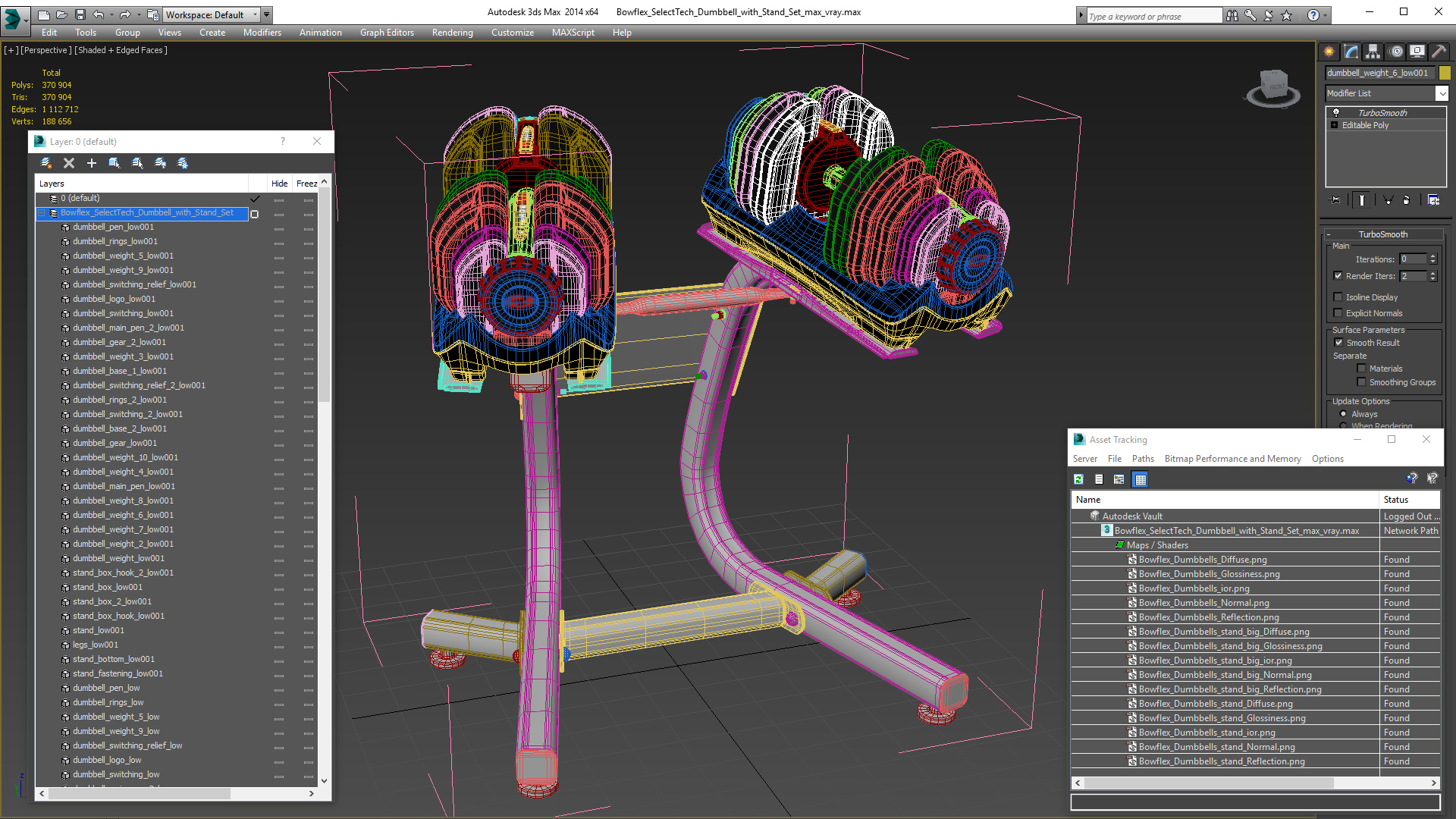Click the yellow object color swatch

coord(1445,73)
